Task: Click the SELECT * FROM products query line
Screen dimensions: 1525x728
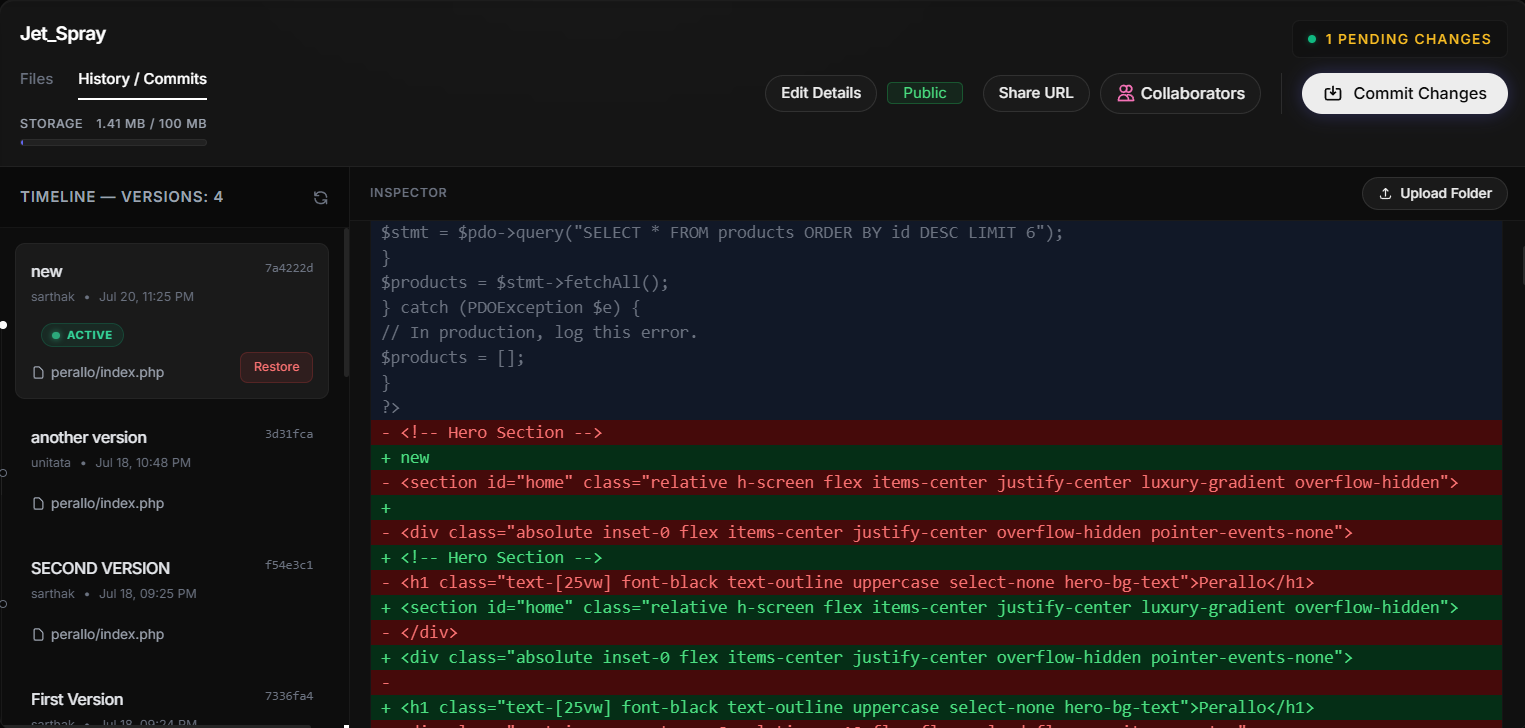Action: tap(721, 232)
